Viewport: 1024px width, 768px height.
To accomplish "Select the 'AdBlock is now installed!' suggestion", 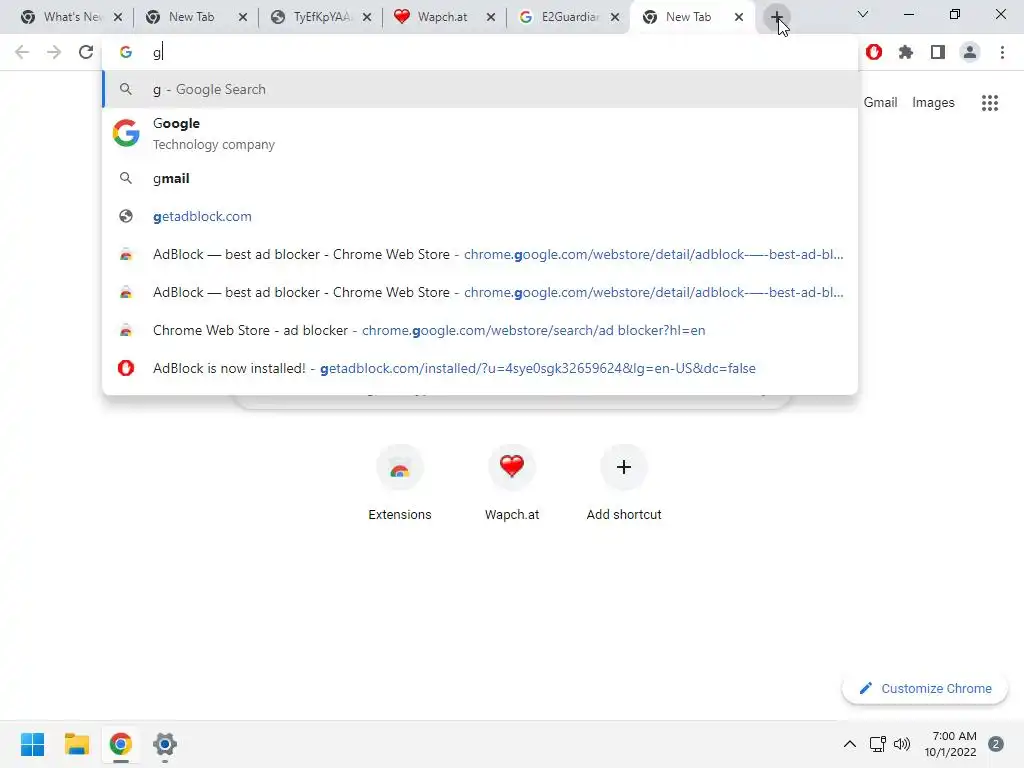I will (x=480, y=368).
